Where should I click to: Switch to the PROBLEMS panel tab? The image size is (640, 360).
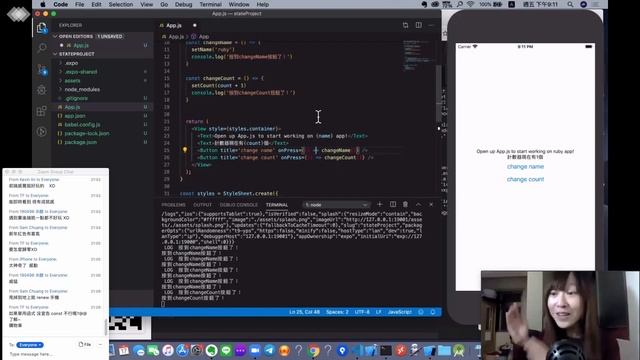coord(173,205)
